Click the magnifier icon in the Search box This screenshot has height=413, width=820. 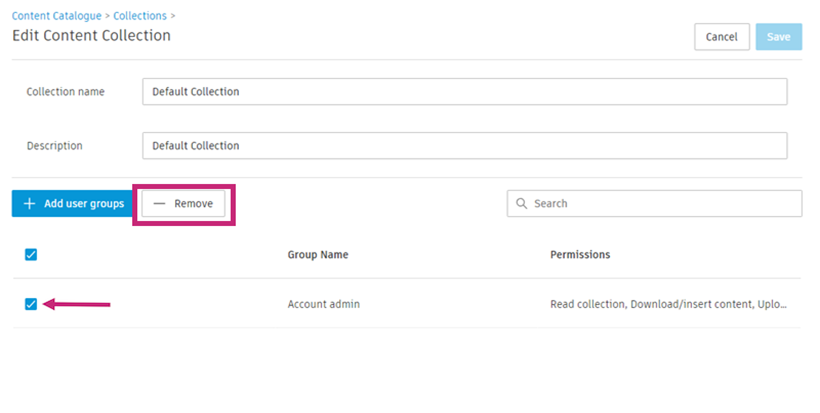click(522, 204)
